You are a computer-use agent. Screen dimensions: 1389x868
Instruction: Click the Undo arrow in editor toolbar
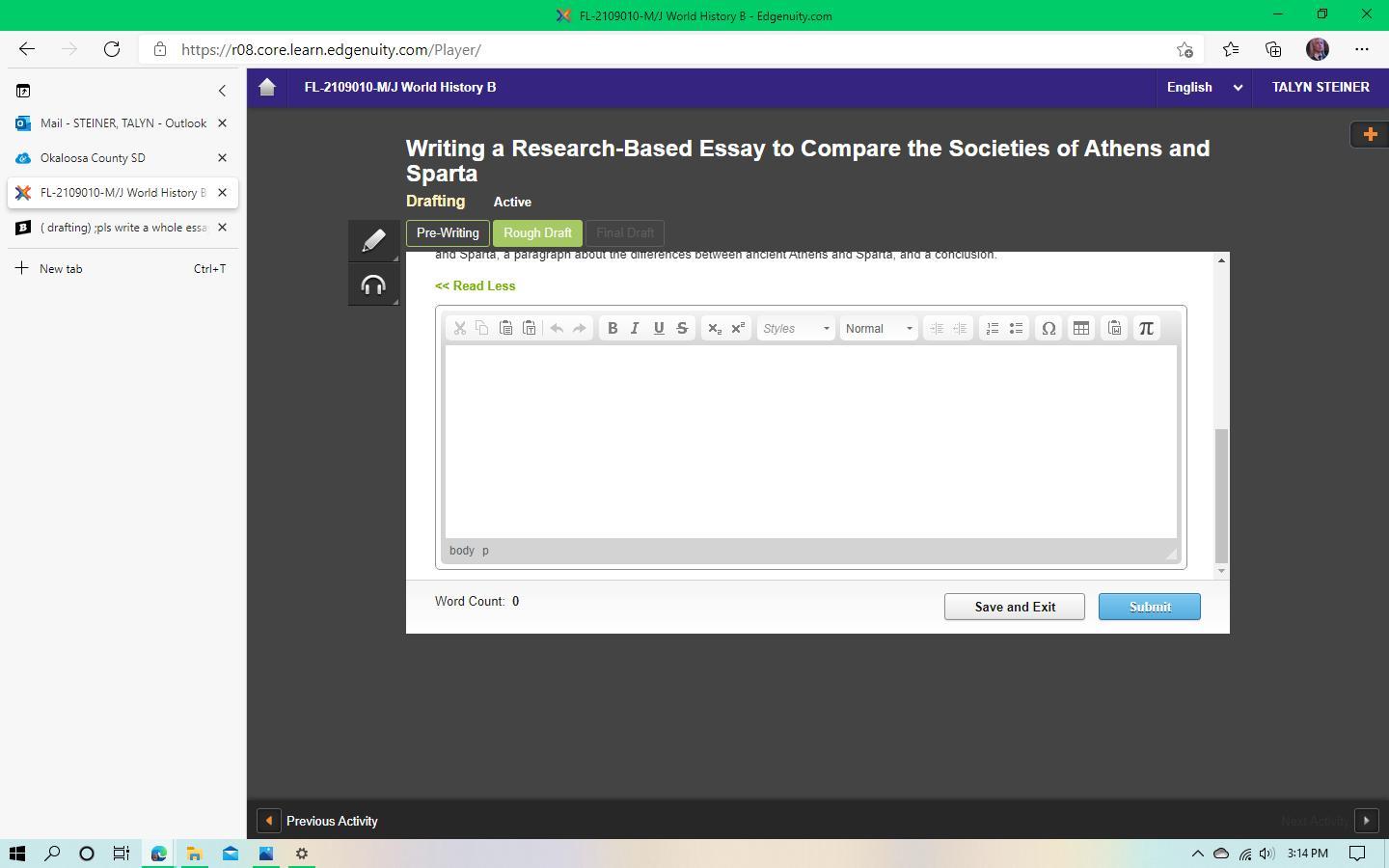click(x=557, y=329)
